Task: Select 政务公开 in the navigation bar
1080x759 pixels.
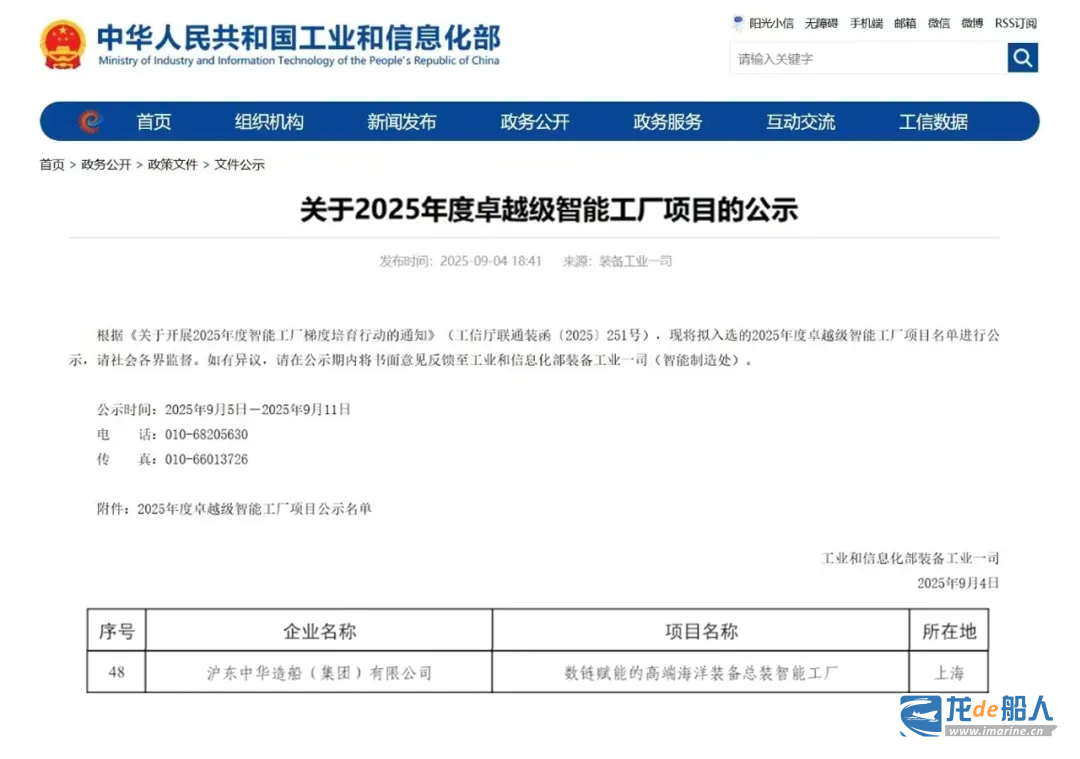Action: click(x=535, y=122)
